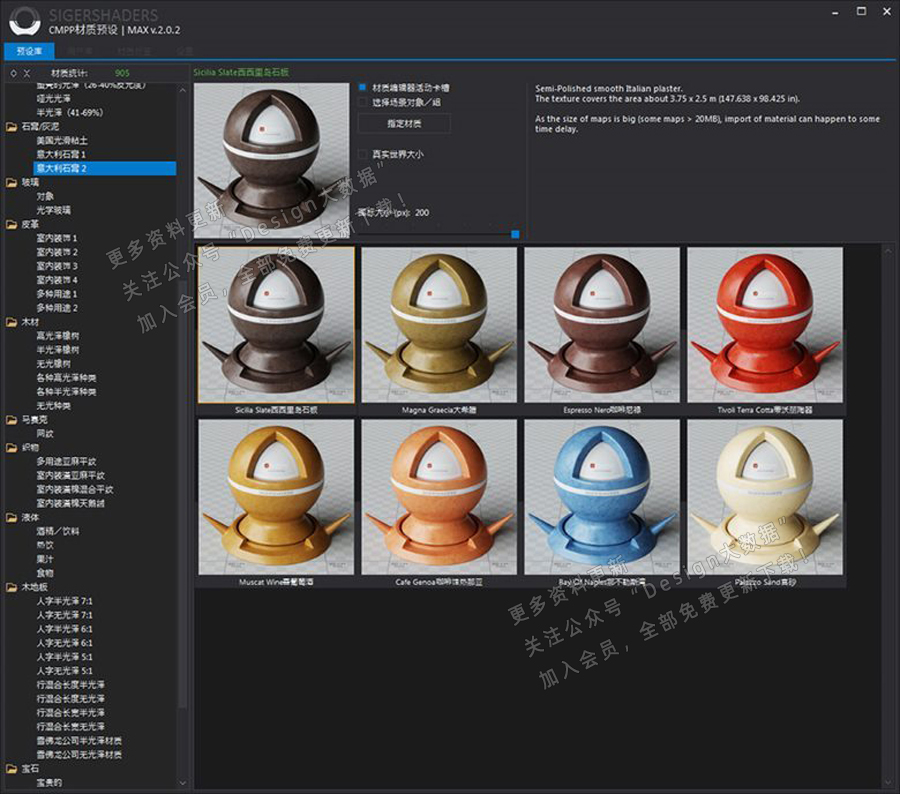Select the Espresso Nero brown material ball
900x794 pixels.
pos(601,324)
